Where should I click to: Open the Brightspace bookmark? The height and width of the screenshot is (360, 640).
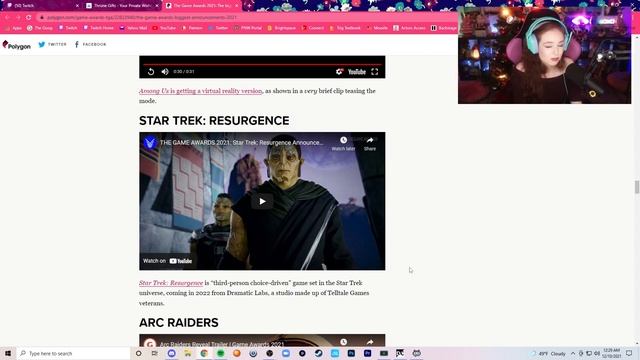[x=282, y=28]
